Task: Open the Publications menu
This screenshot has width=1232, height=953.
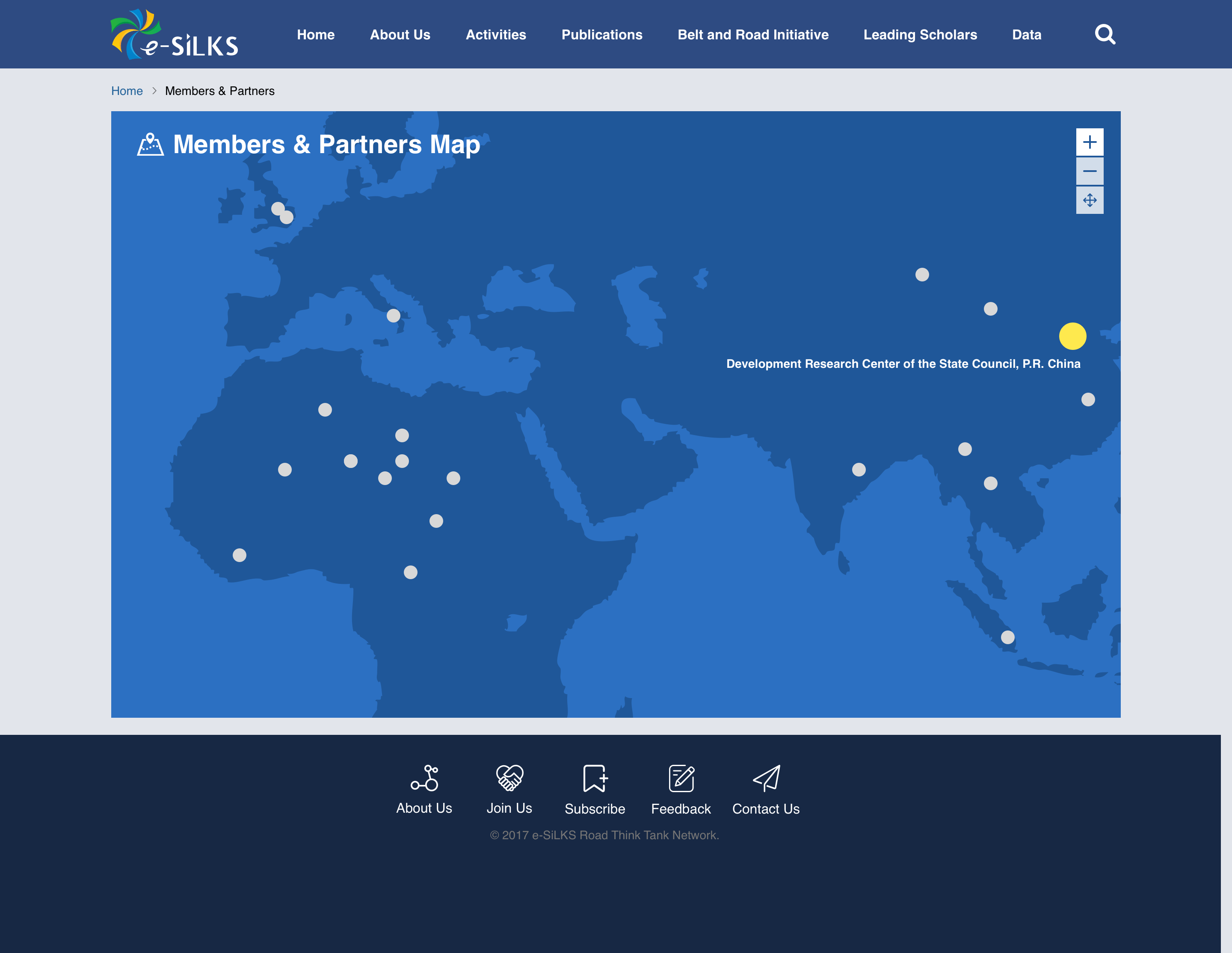Action: (601, 35)
